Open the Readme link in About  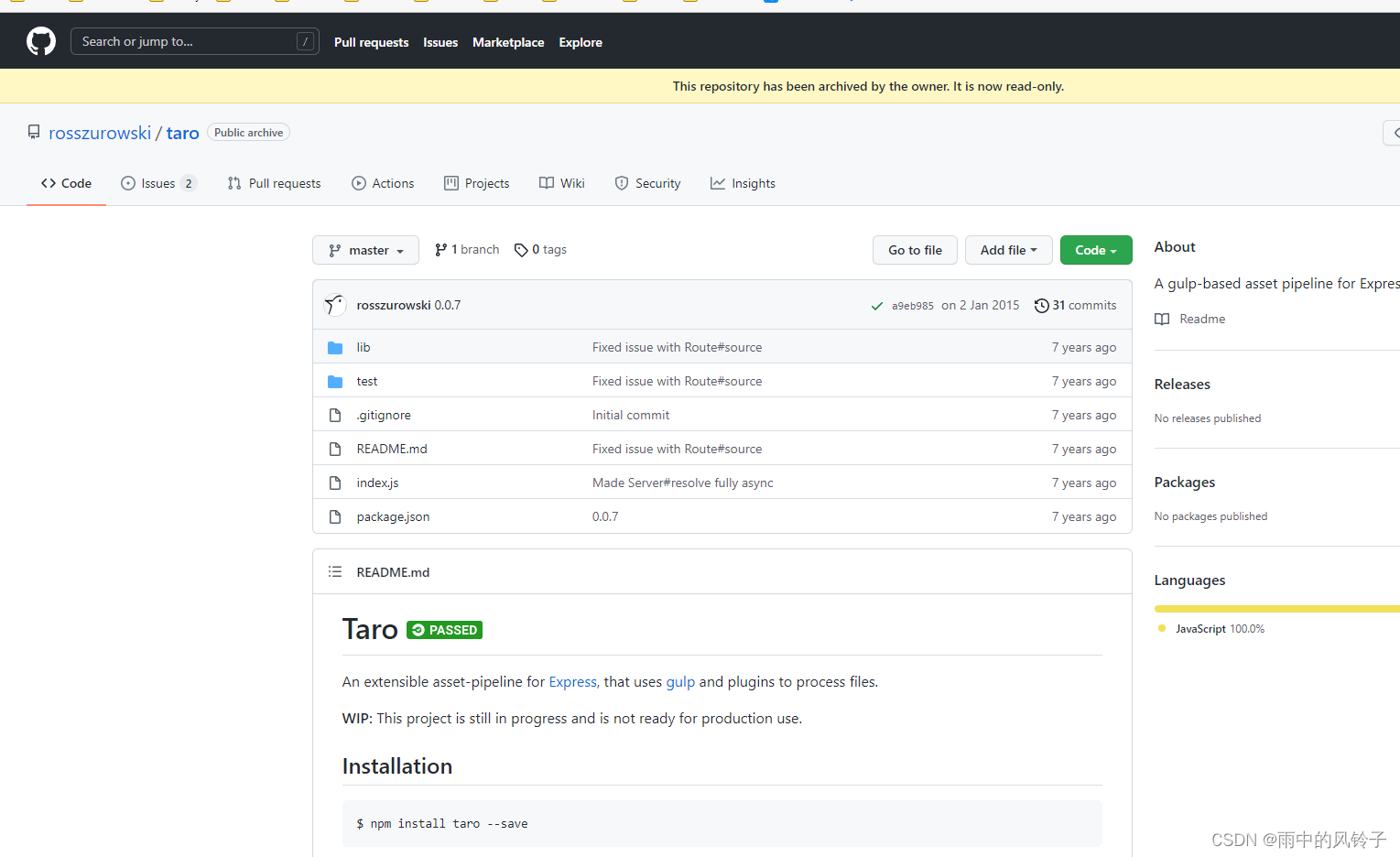click(x=1190, y=319)
